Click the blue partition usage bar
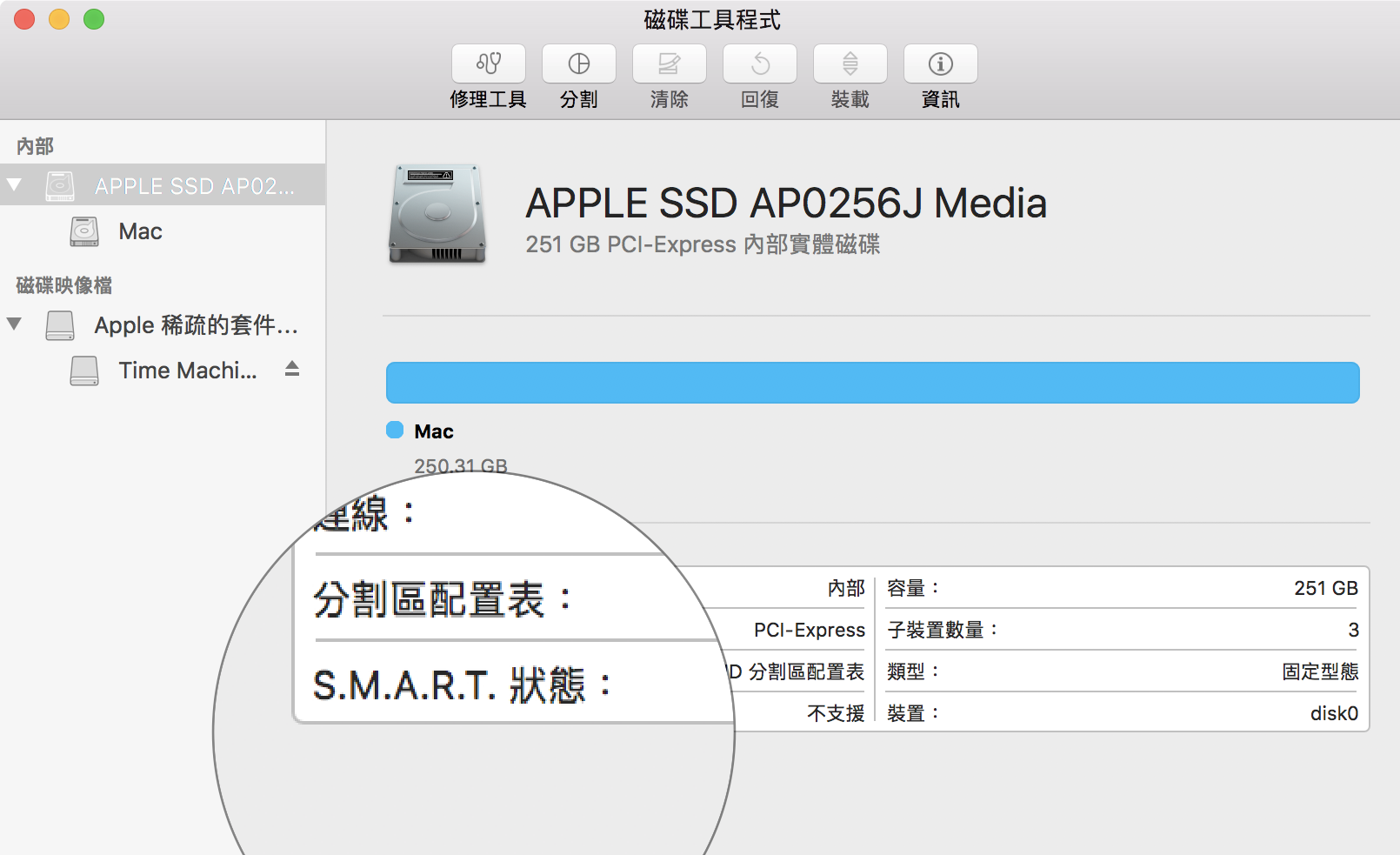This screenshot has height=855, width=1400. point(872,383)
